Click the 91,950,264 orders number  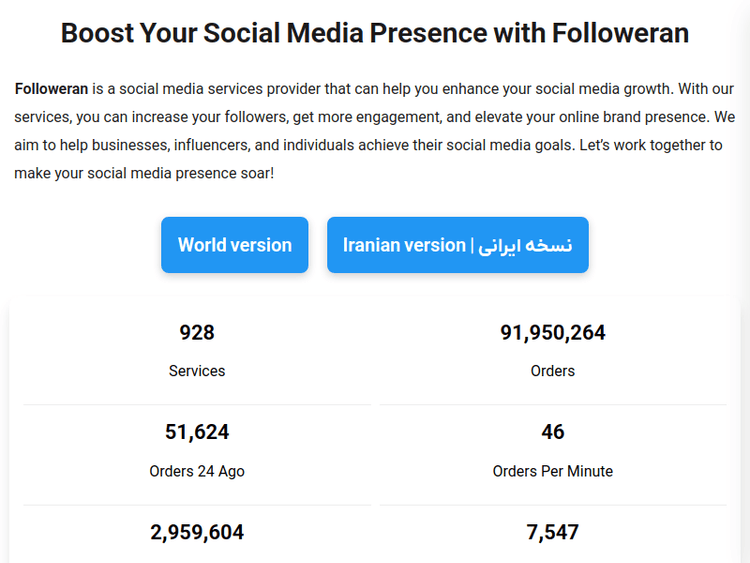point(553,333)
